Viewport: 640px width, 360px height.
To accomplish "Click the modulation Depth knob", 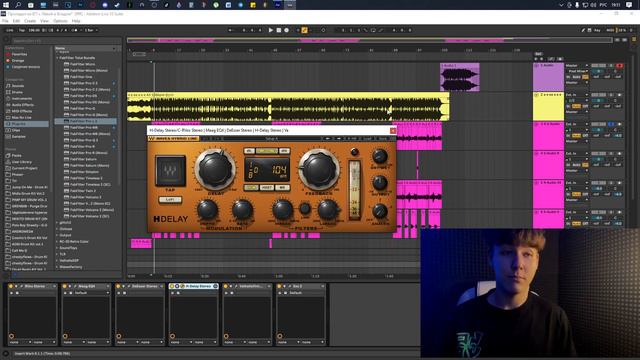I will pos(207,210).
